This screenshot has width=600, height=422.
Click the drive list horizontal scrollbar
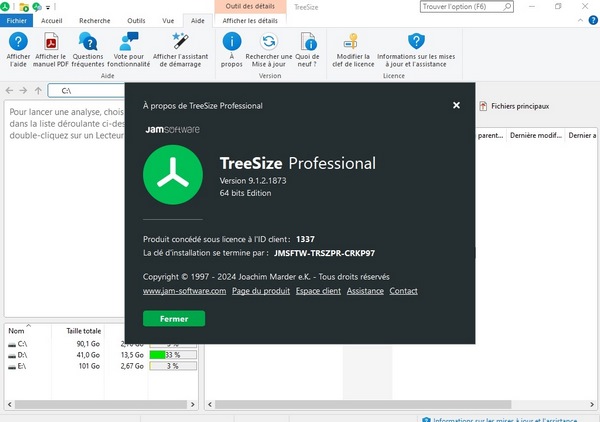(101, 404)
